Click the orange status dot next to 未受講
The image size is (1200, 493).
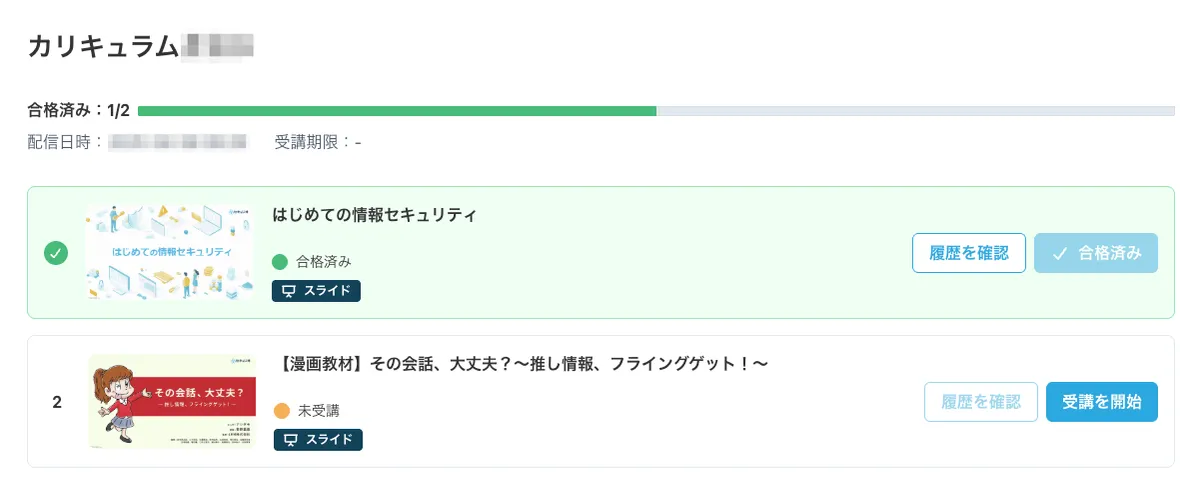[282, 411]
